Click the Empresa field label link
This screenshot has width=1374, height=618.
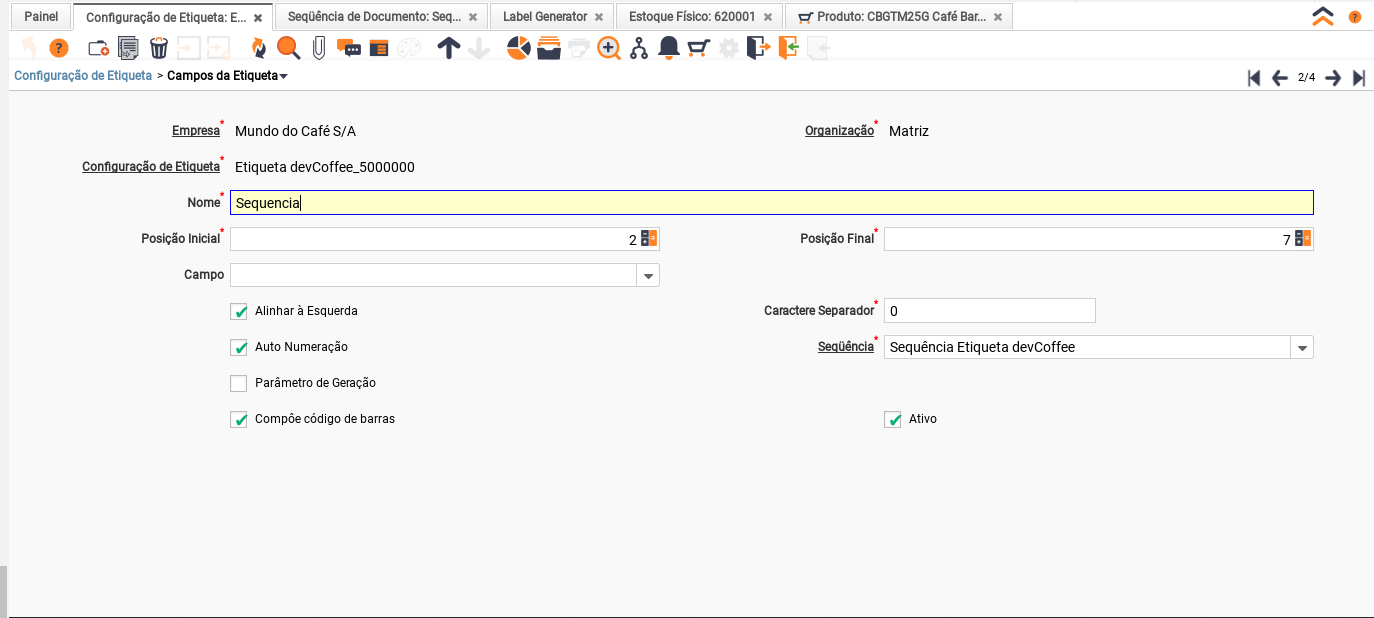coord(196,131)
